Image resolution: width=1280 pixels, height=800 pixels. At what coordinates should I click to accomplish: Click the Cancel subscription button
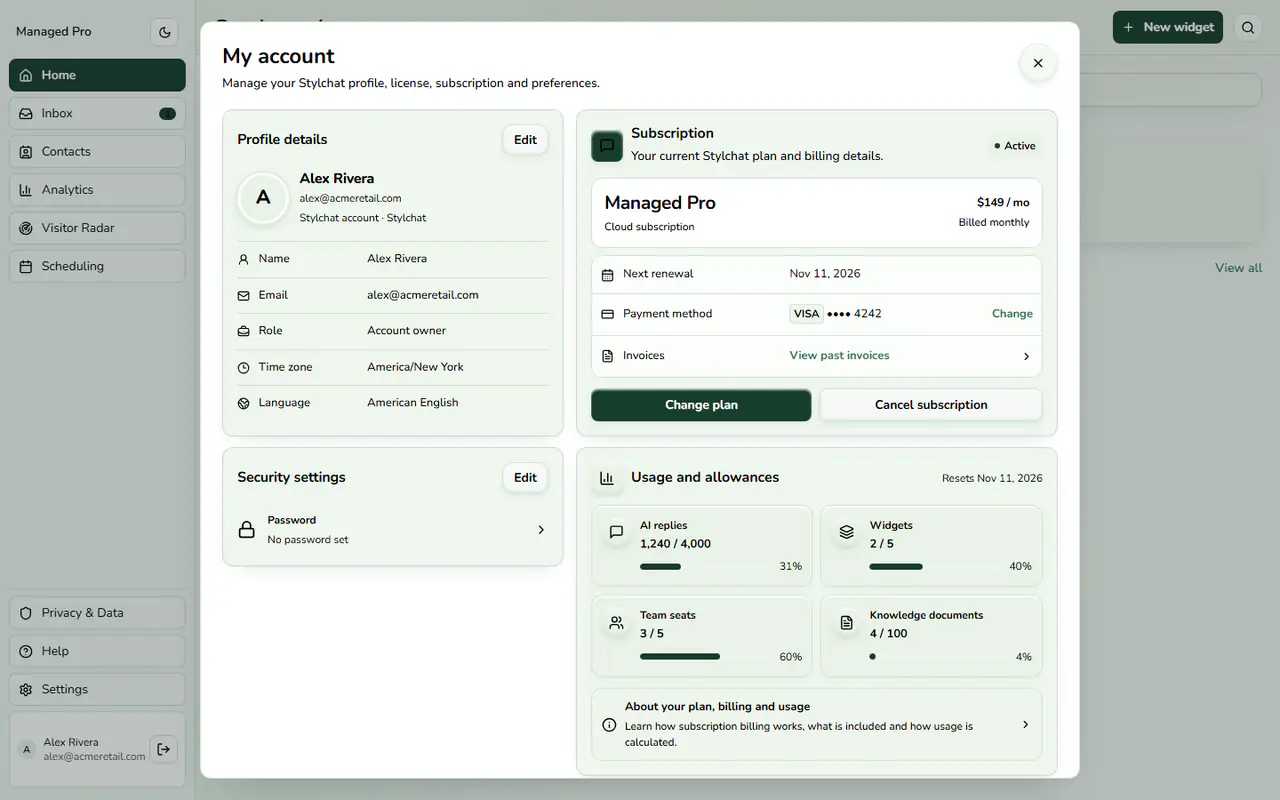931,405
